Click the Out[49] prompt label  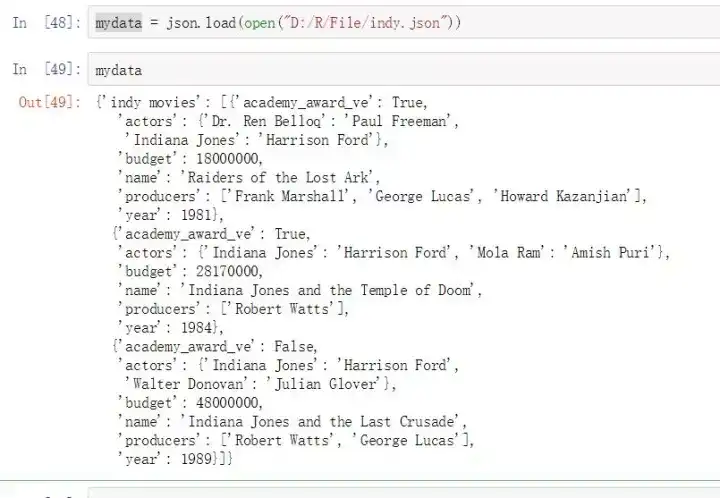(x=50, y=102)
